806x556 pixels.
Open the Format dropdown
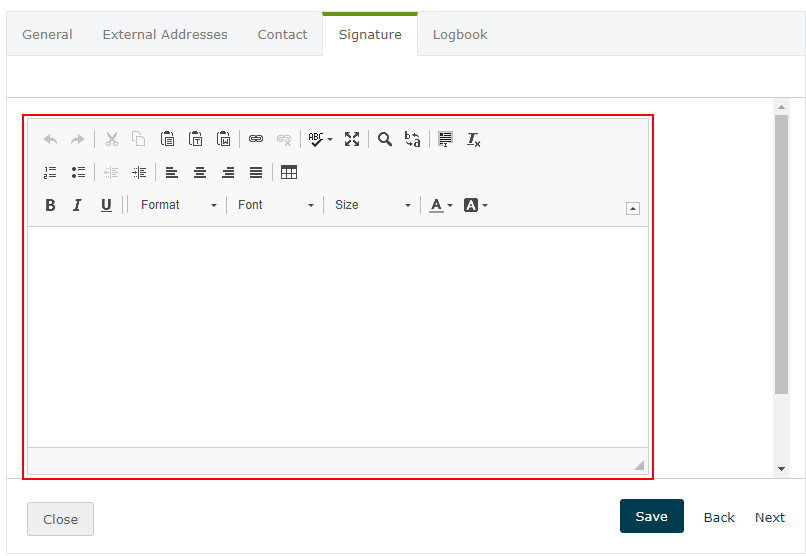[x=178, y=205]
